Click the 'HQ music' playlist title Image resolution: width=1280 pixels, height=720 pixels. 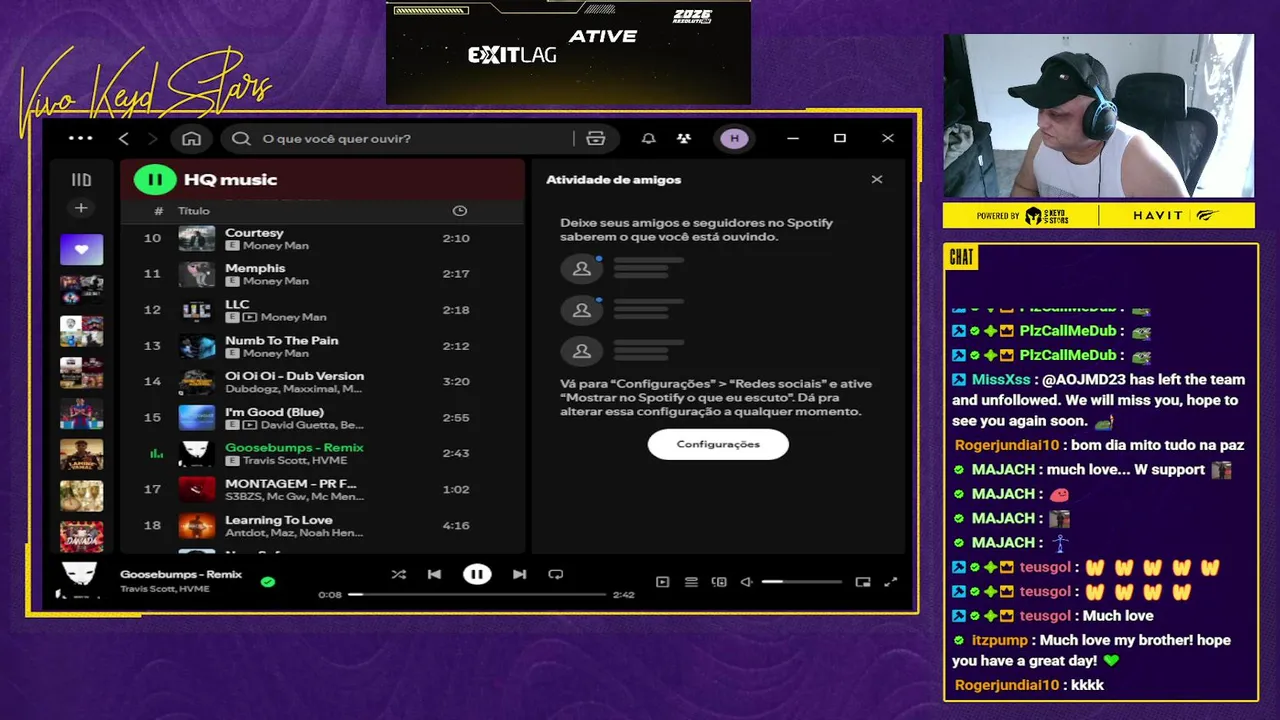(230, 180)
